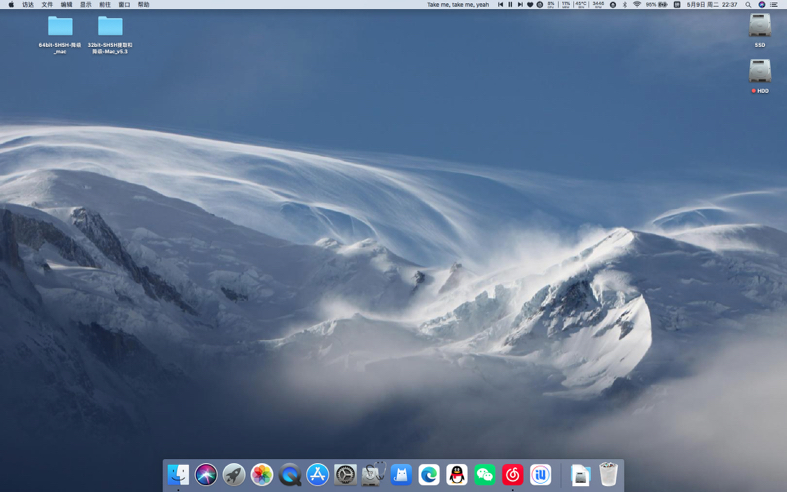The width and height of the screenshot is (787, 492).
Task: Launch QQ penguin app
Action: tap(457, 474)
